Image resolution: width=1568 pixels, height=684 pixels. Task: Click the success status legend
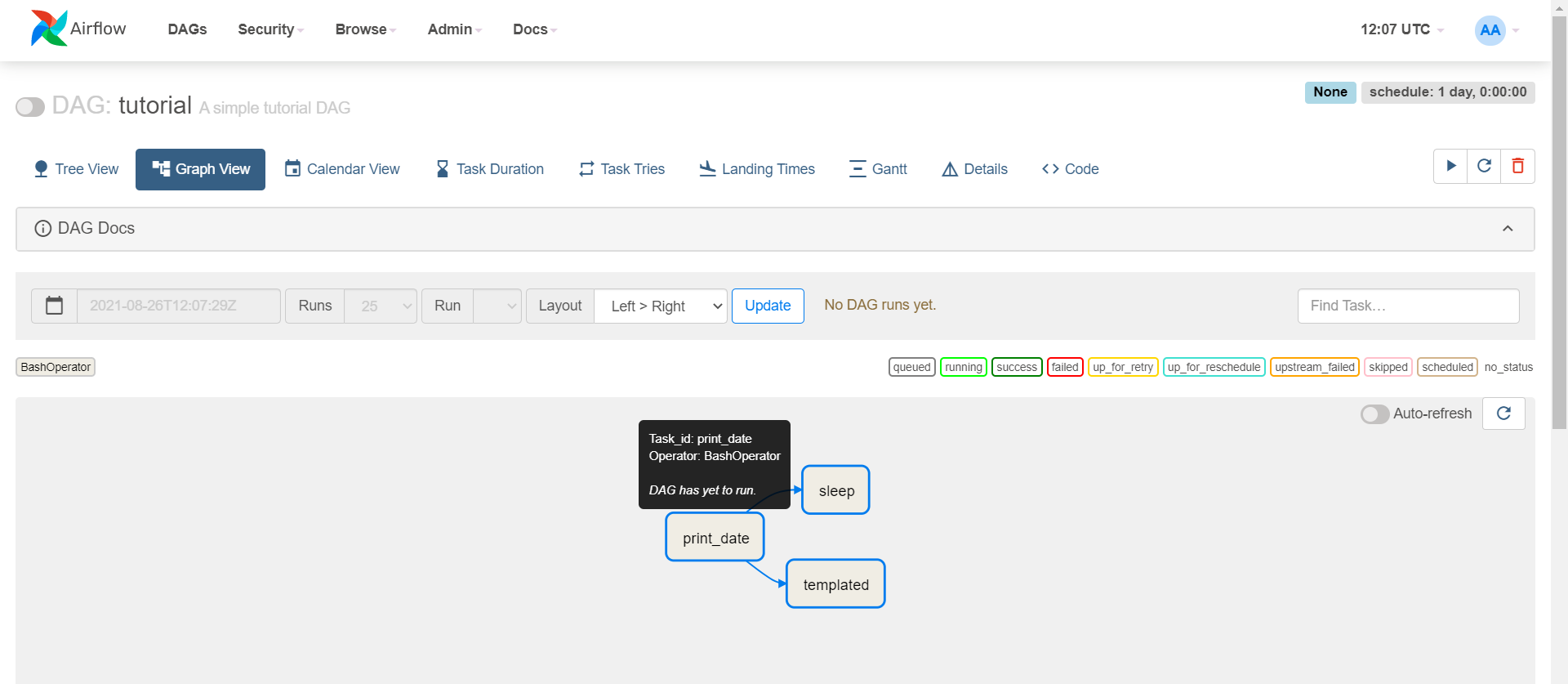point(1017,367)
